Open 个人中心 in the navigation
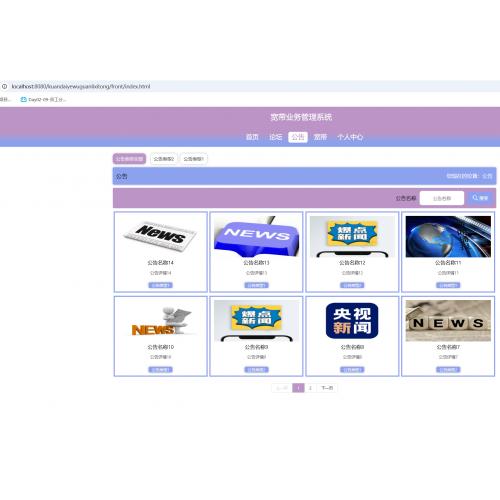The width and height of the screenshot is (500, 500). click(x=350, y=137)
